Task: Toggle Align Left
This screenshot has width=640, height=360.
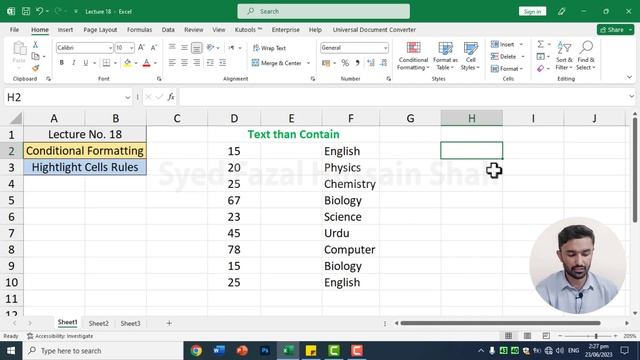Action: 172,63
